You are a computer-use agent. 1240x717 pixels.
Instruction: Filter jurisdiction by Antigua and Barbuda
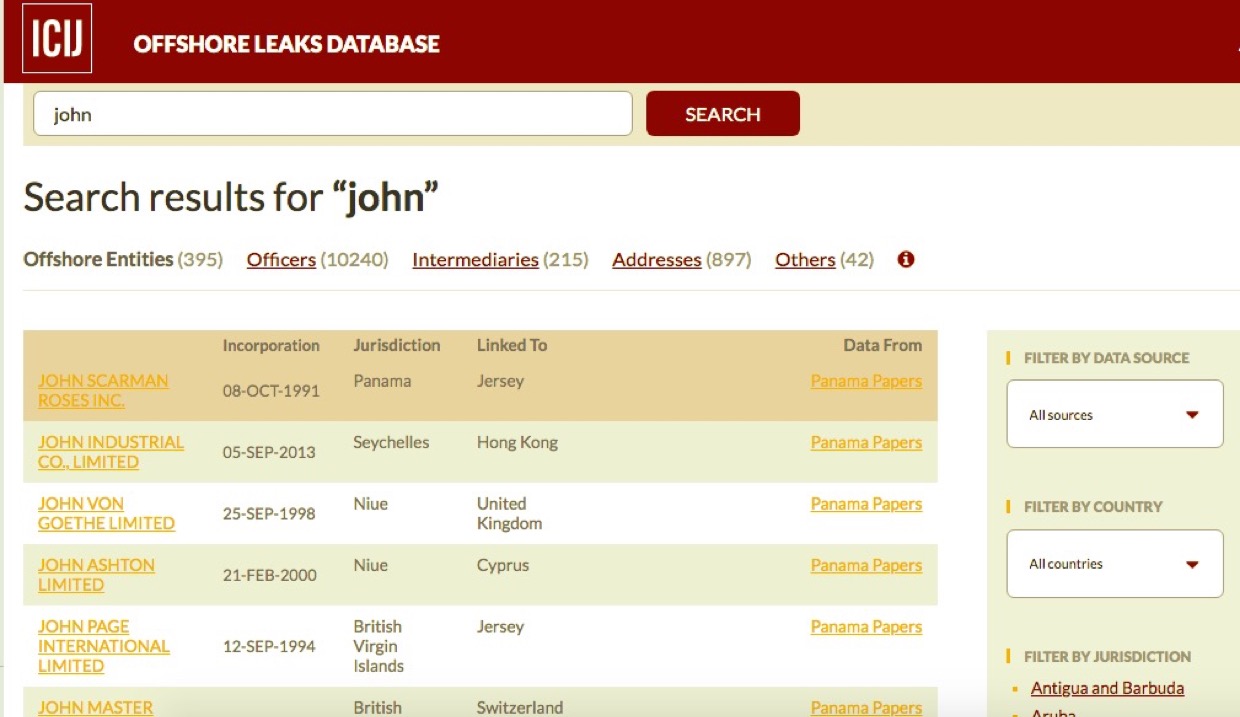tap(1107, 688)
